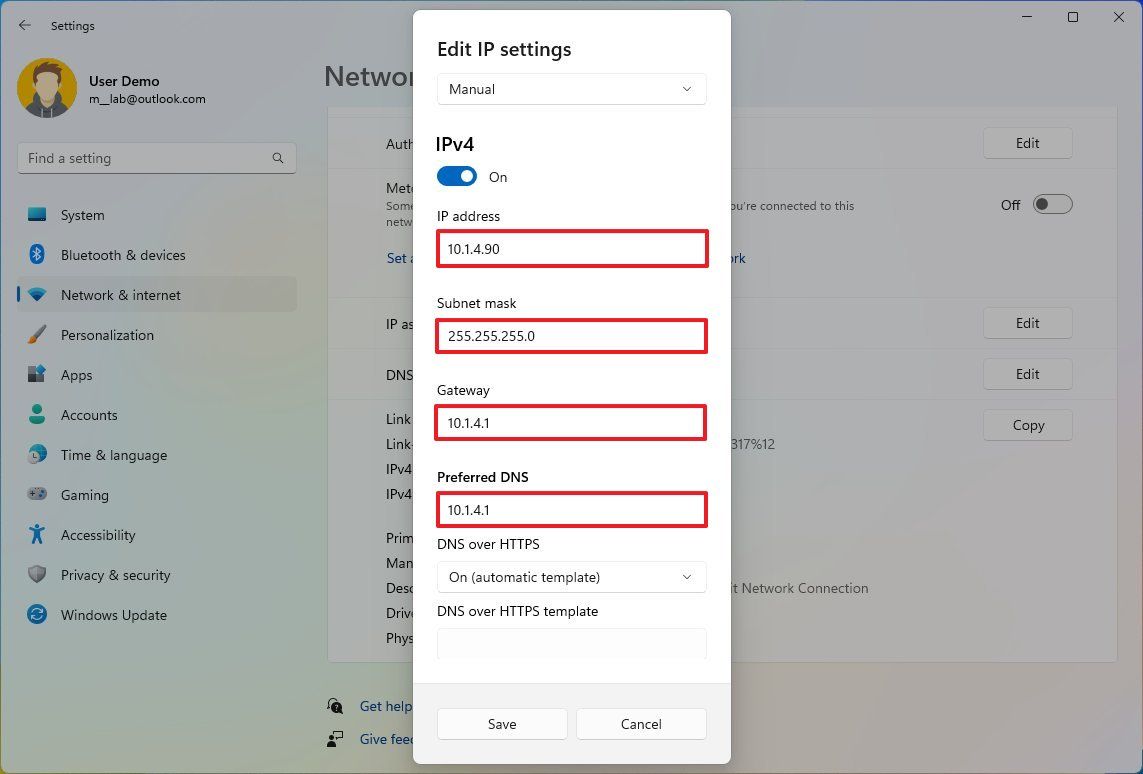
Task: Select the Personalization paintbrush icon
Action: click(37, 335)
